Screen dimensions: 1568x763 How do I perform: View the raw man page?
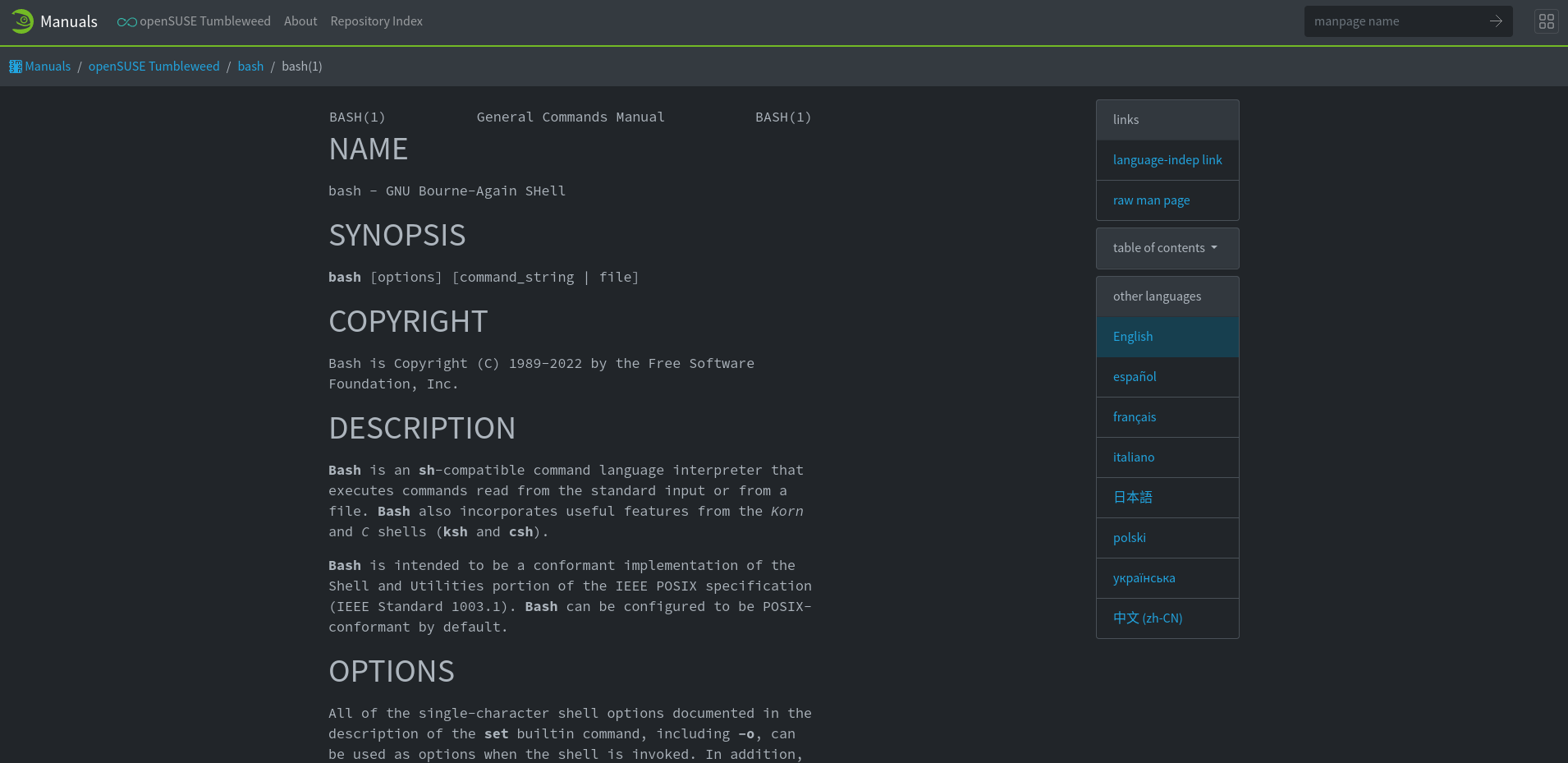pos(1151,200)
